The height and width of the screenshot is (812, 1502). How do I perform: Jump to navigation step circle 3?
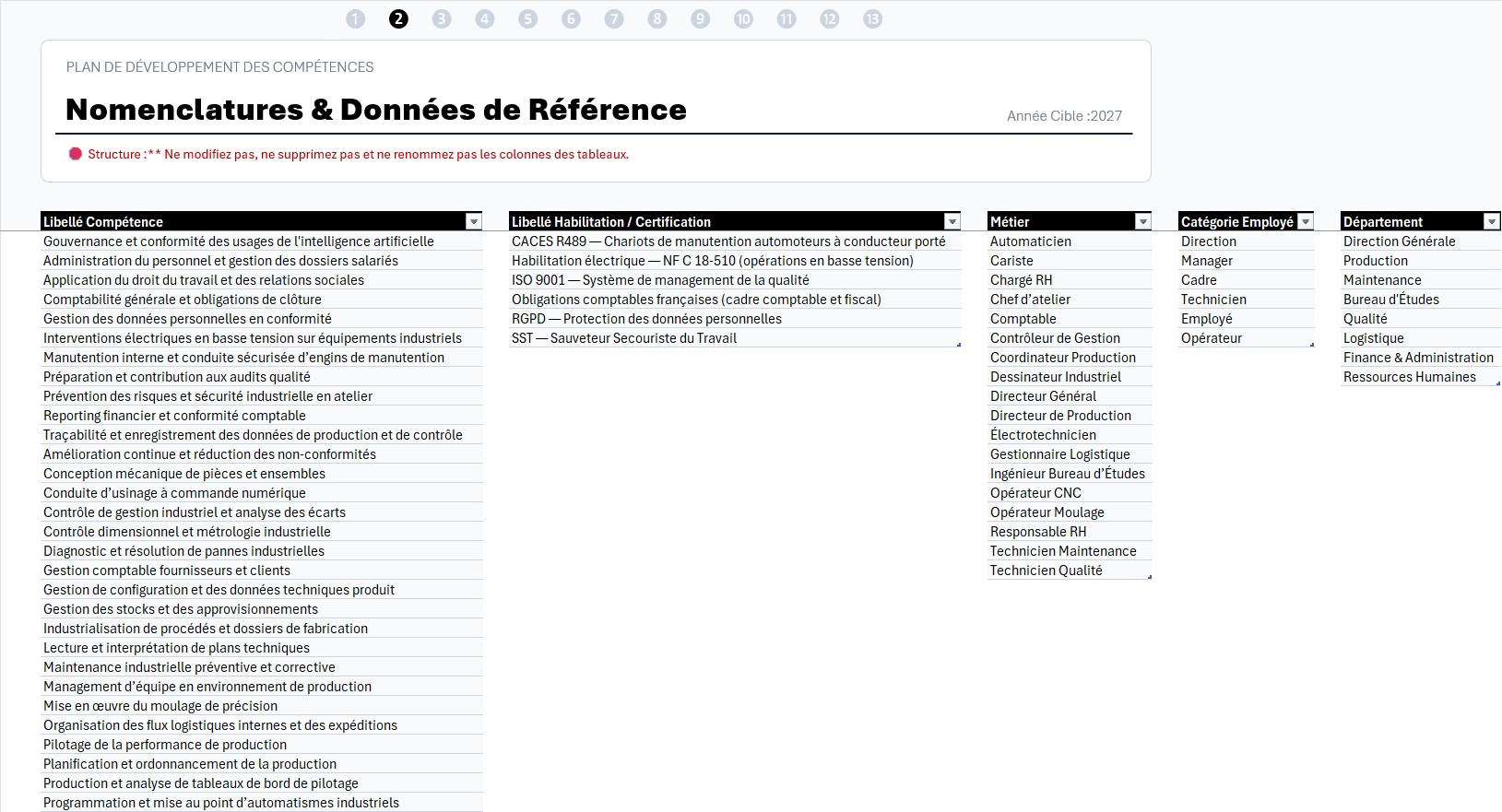(442, 19)
